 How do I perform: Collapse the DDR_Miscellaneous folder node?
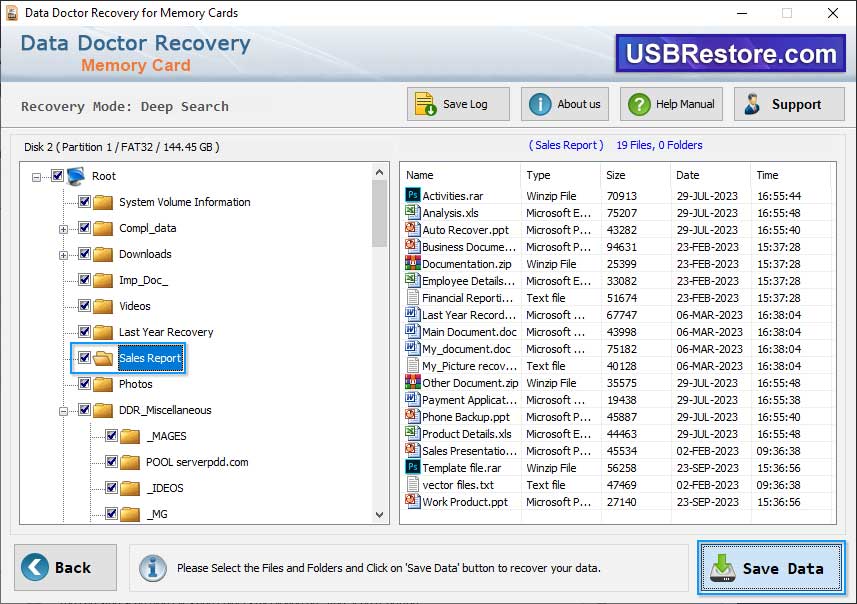[63, 411]
